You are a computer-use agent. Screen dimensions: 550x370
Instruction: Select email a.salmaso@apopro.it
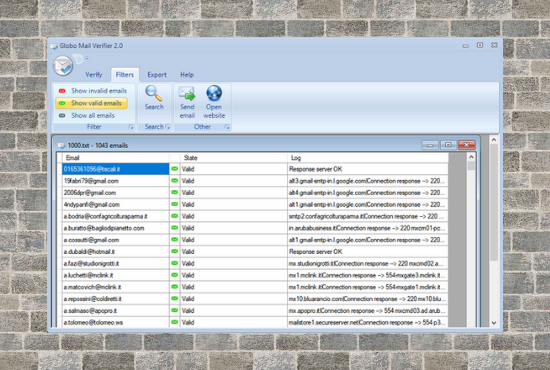click(116, 311)
